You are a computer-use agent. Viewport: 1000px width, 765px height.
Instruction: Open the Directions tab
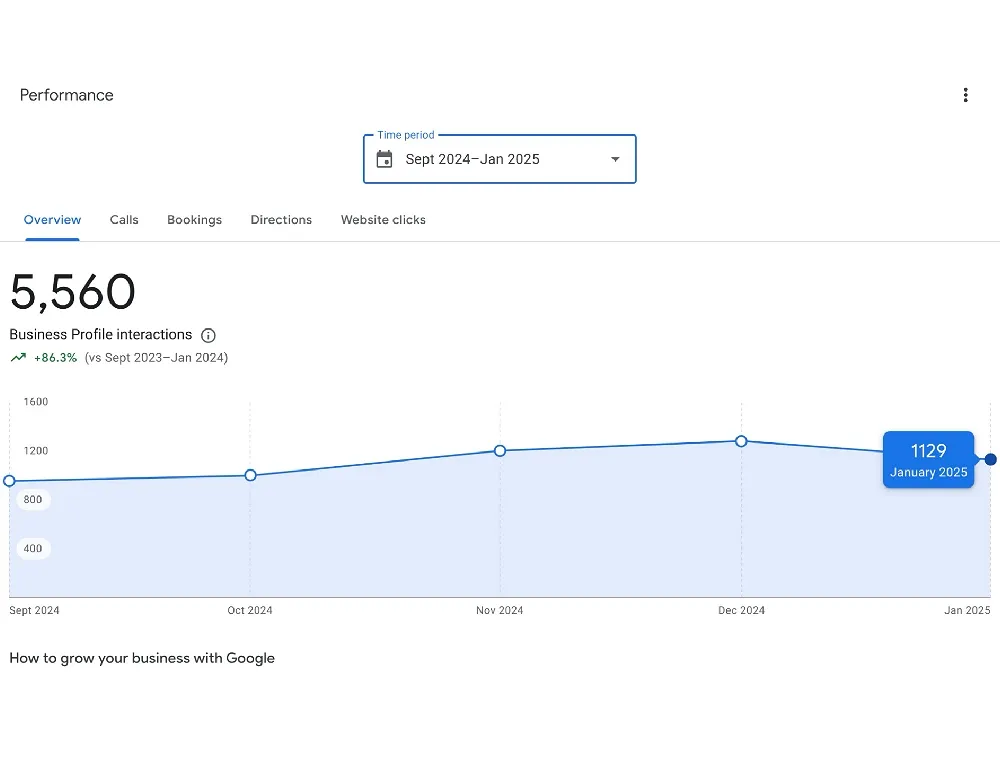coord(281,220)
